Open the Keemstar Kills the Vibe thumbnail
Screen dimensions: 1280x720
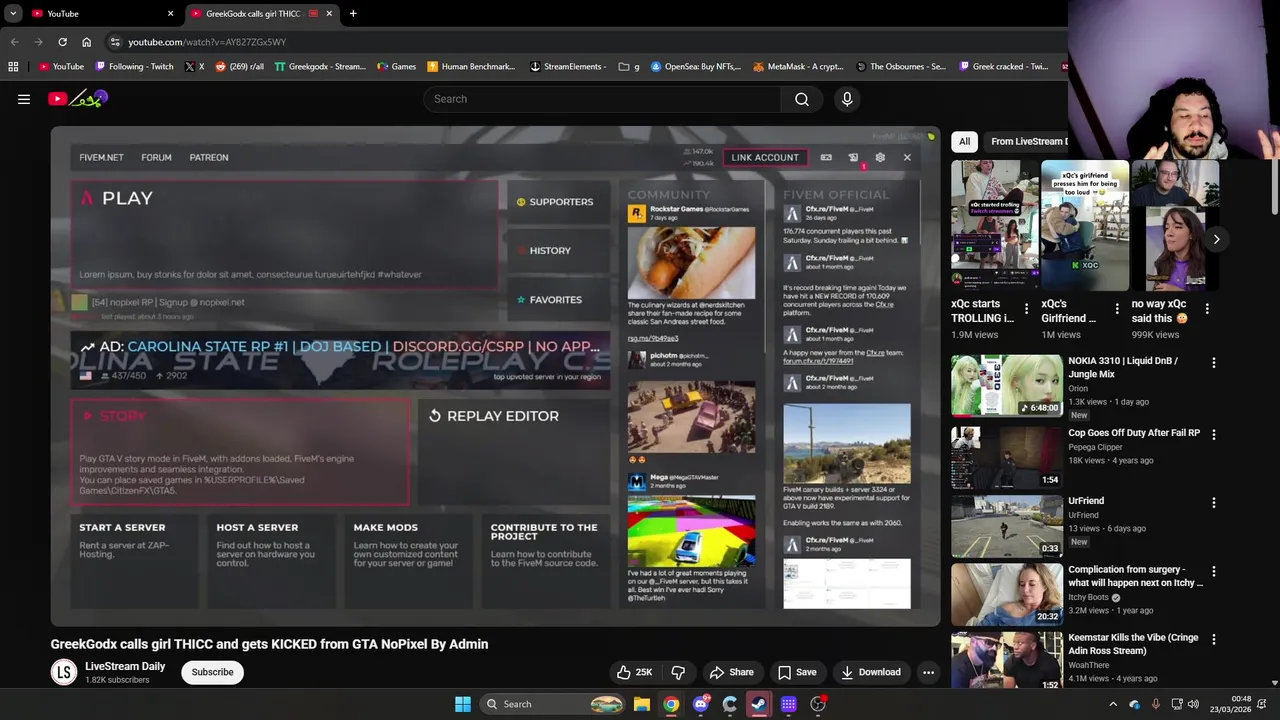point(1007,661)
